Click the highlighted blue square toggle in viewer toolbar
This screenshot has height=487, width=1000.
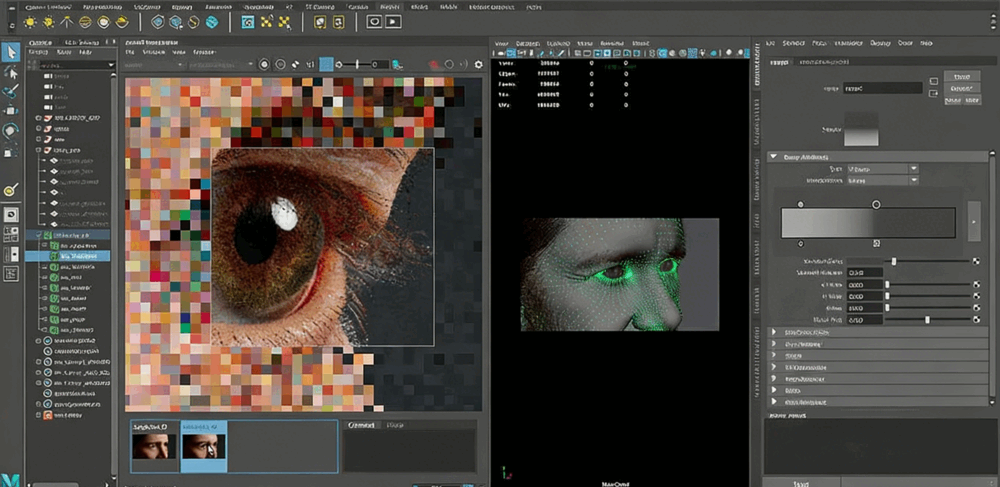(x=326, y=65)
